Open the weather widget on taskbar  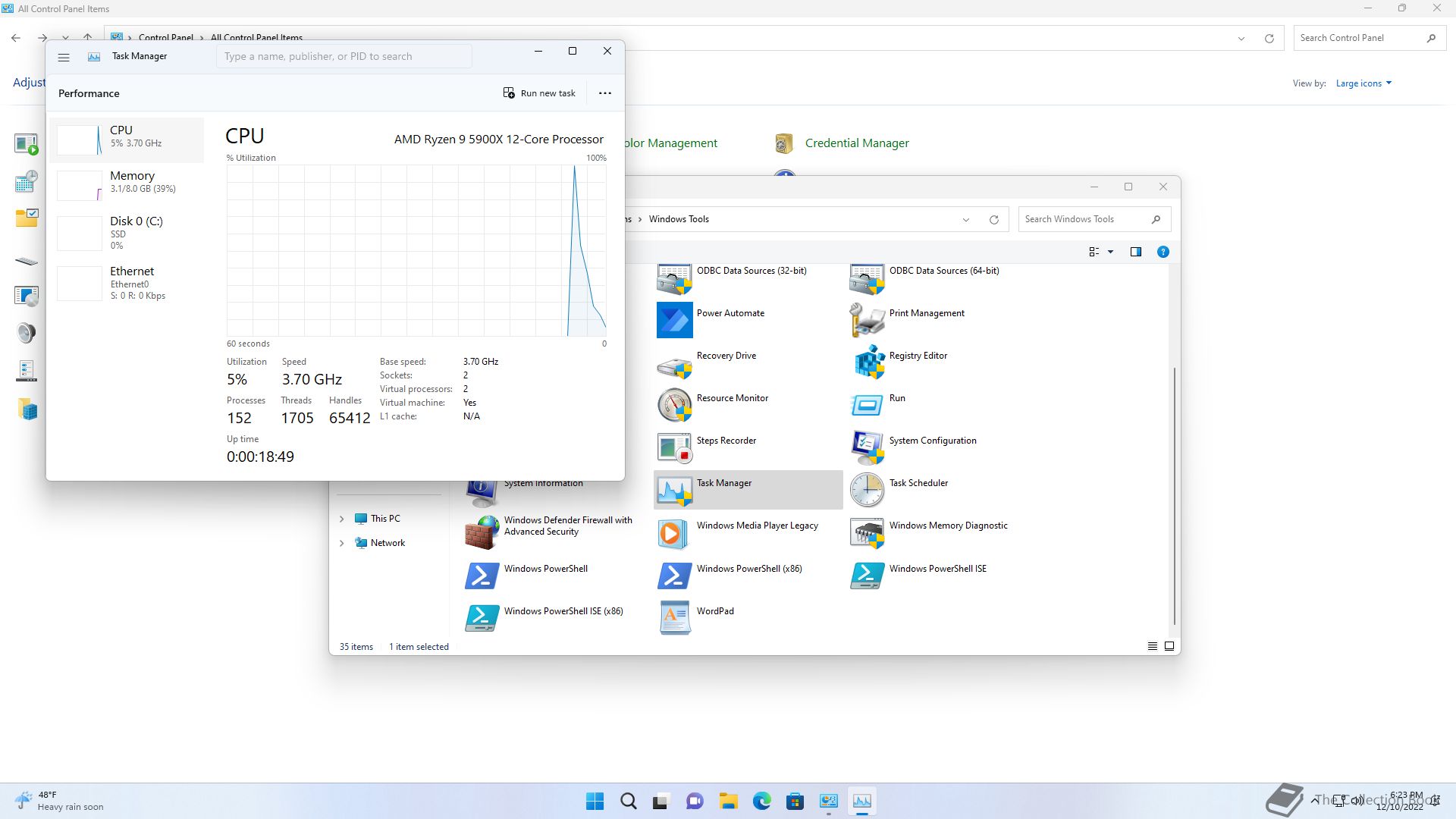tap(59, 801)
